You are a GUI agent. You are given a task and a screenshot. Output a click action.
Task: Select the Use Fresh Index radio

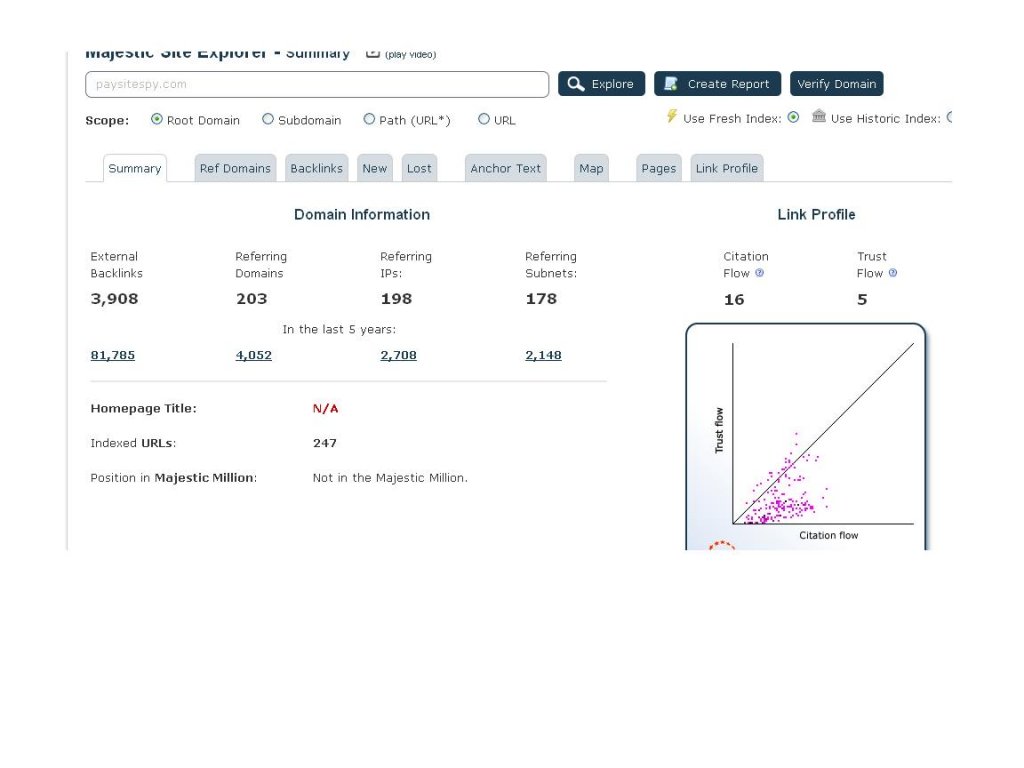[793, 118]
